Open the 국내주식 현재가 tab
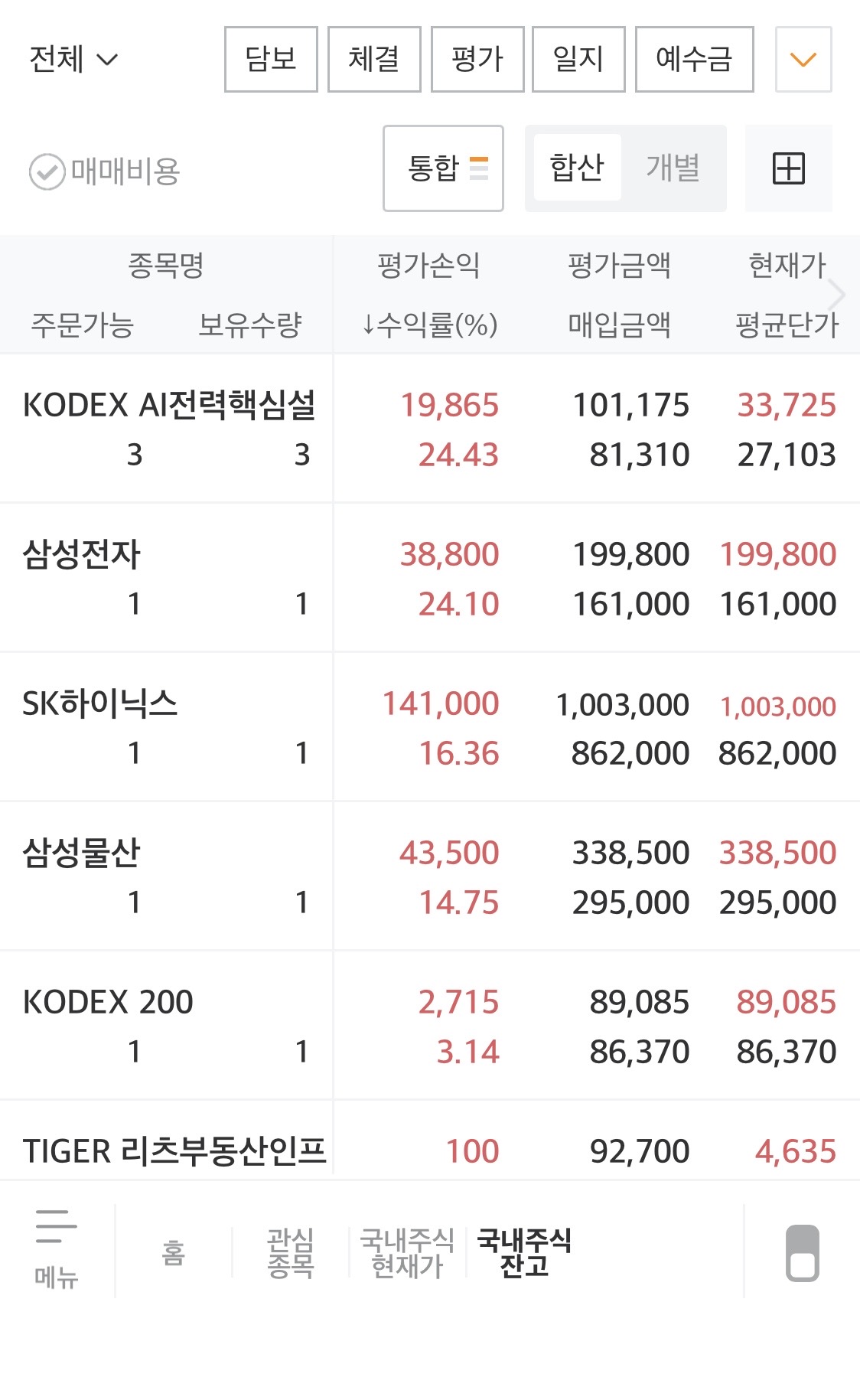Screen dimensions: 860x1400 pos(407,1253)
